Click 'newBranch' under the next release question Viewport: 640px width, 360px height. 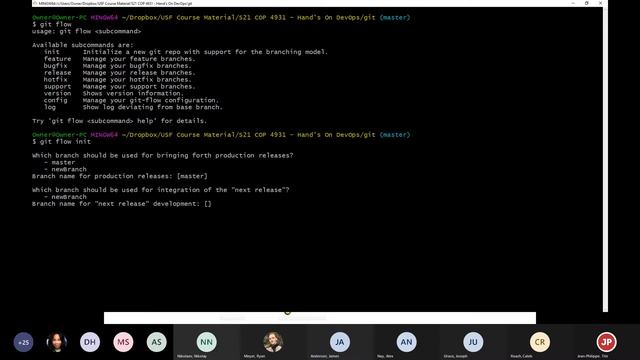69,197
